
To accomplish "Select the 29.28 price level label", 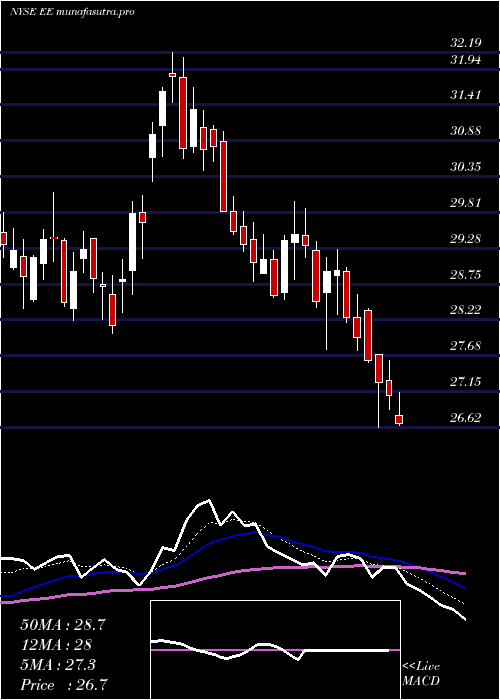I will coord(466,239).
